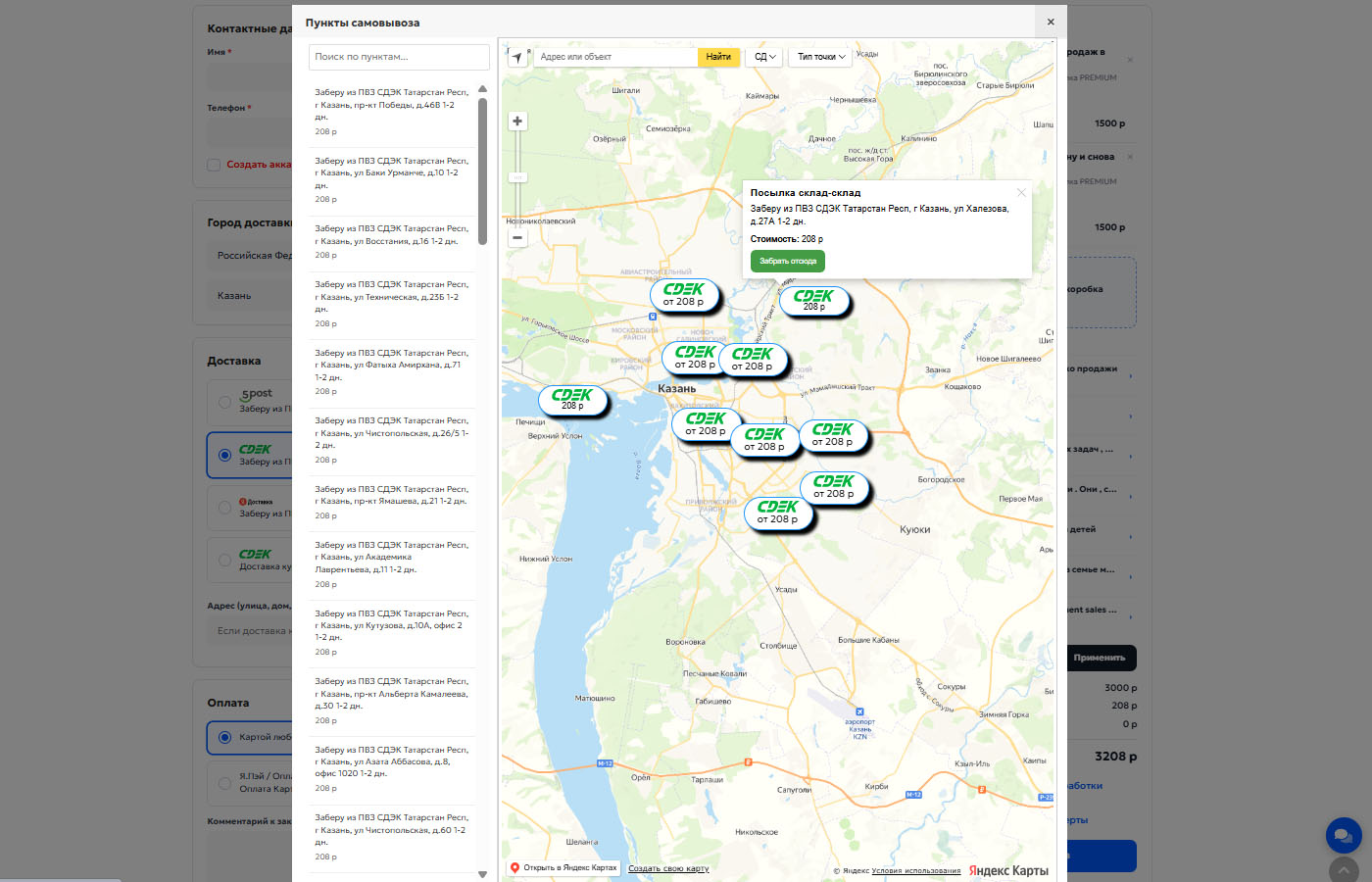Click the Найти button

click(x=718, y=57)
